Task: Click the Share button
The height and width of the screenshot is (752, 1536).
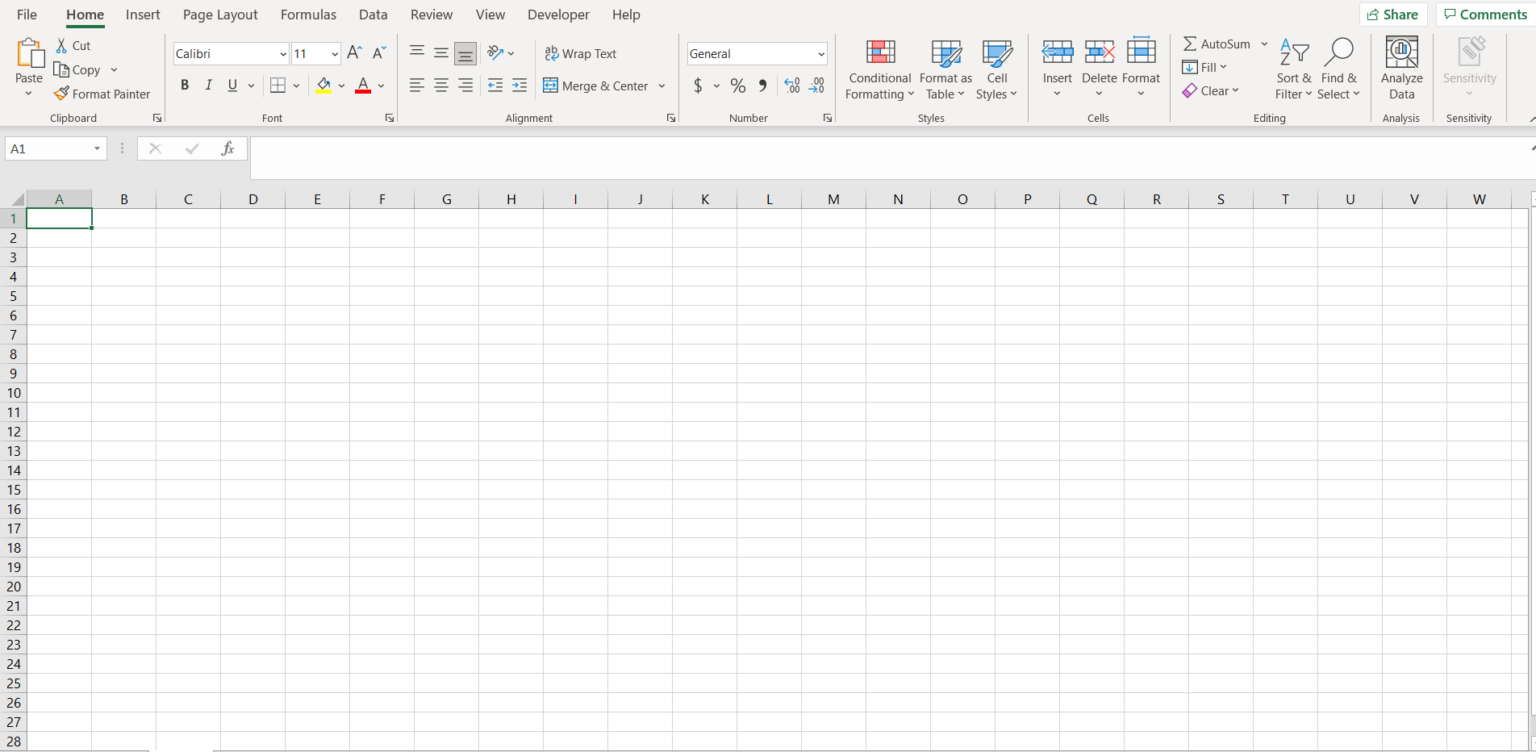Action: pyautogui.click(x=1393, y=14)
